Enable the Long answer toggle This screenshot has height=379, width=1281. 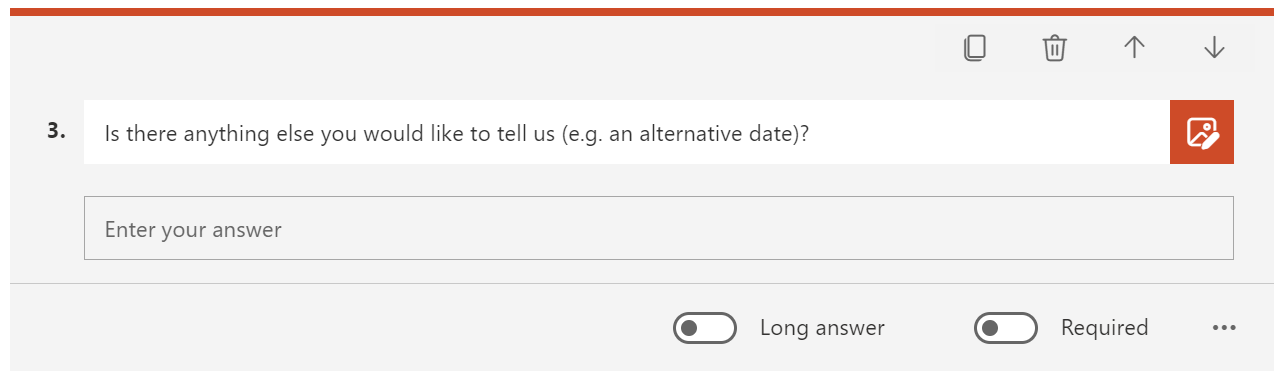click(x=705, y=328)
